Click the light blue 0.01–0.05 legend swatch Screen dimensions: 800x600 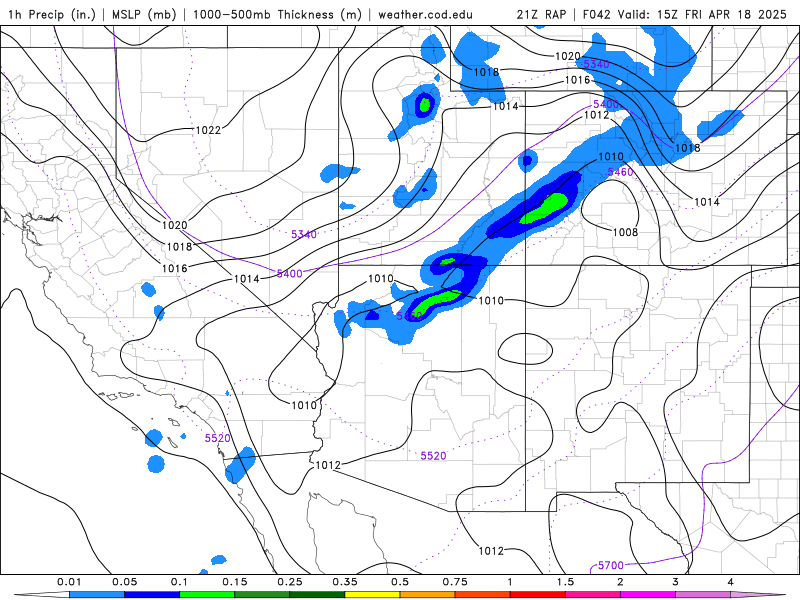[x=97, y=595]
